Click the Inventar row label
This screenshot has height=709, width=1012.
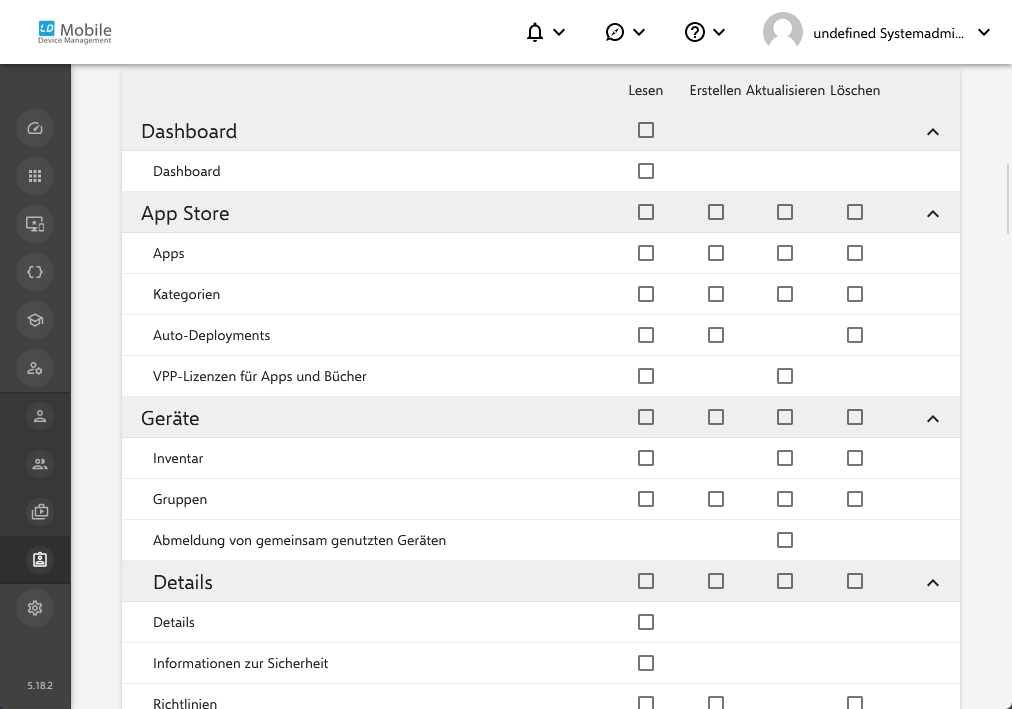(178, 458)
